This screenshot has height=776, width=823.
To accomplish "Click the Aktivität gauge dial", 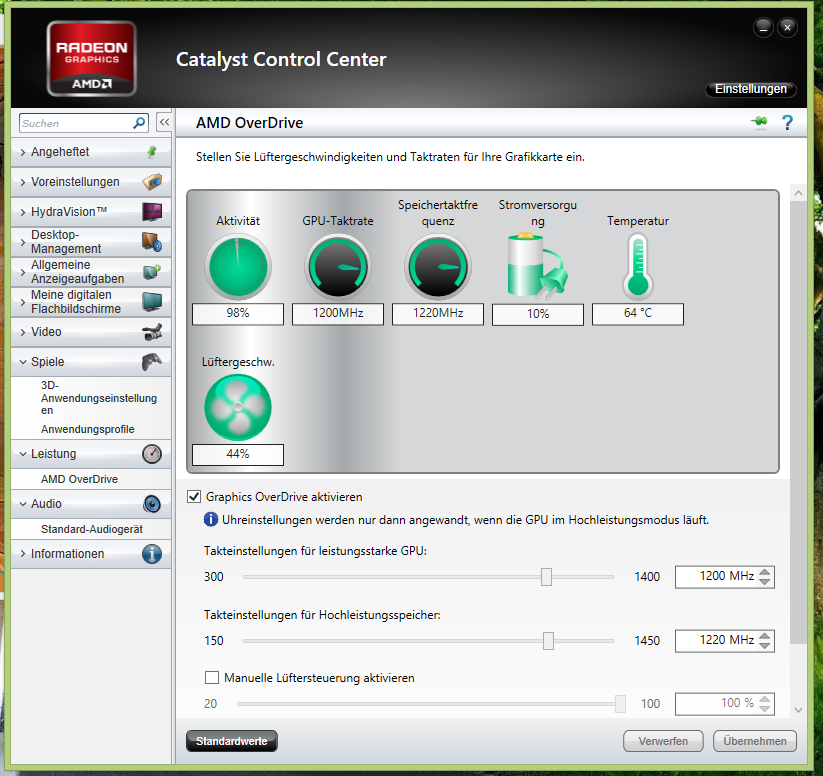I will [238, 267].
